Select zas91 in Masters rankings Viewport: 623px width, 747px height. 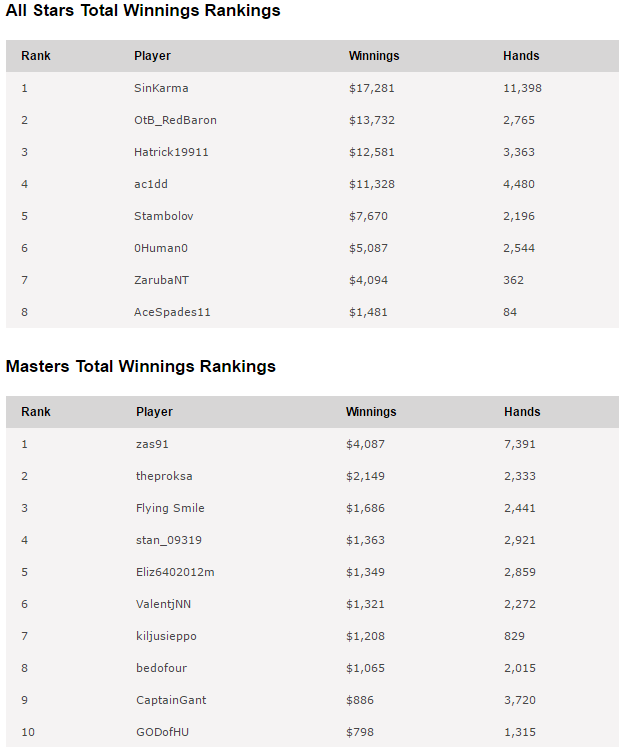pos(152,444)
